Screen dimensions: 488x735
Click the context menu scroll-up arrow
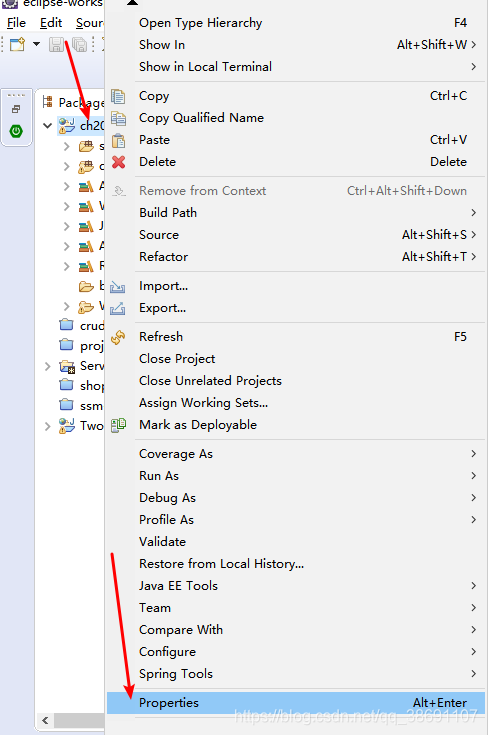(x=133, y=2)
